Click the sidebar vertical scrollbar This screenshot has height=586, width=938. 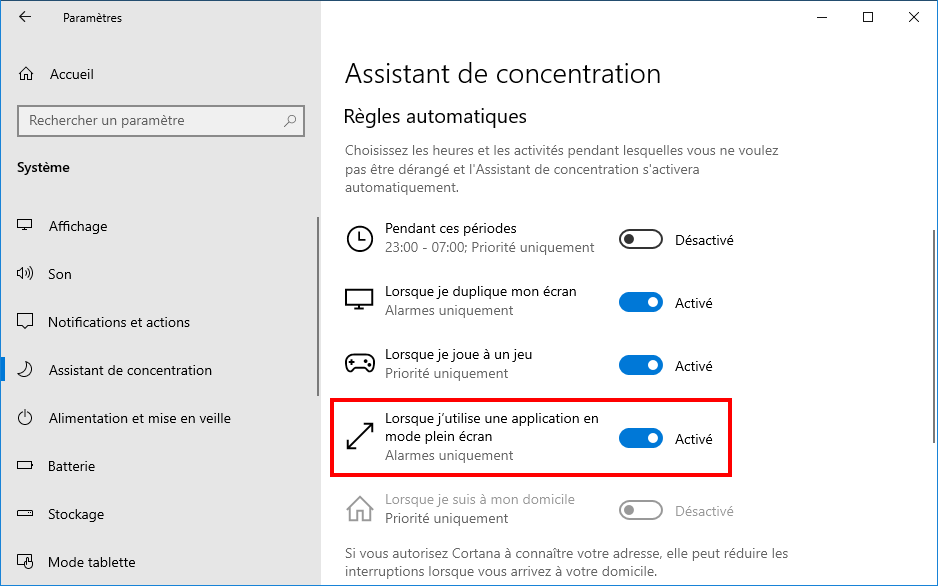(x=318, y=306)
